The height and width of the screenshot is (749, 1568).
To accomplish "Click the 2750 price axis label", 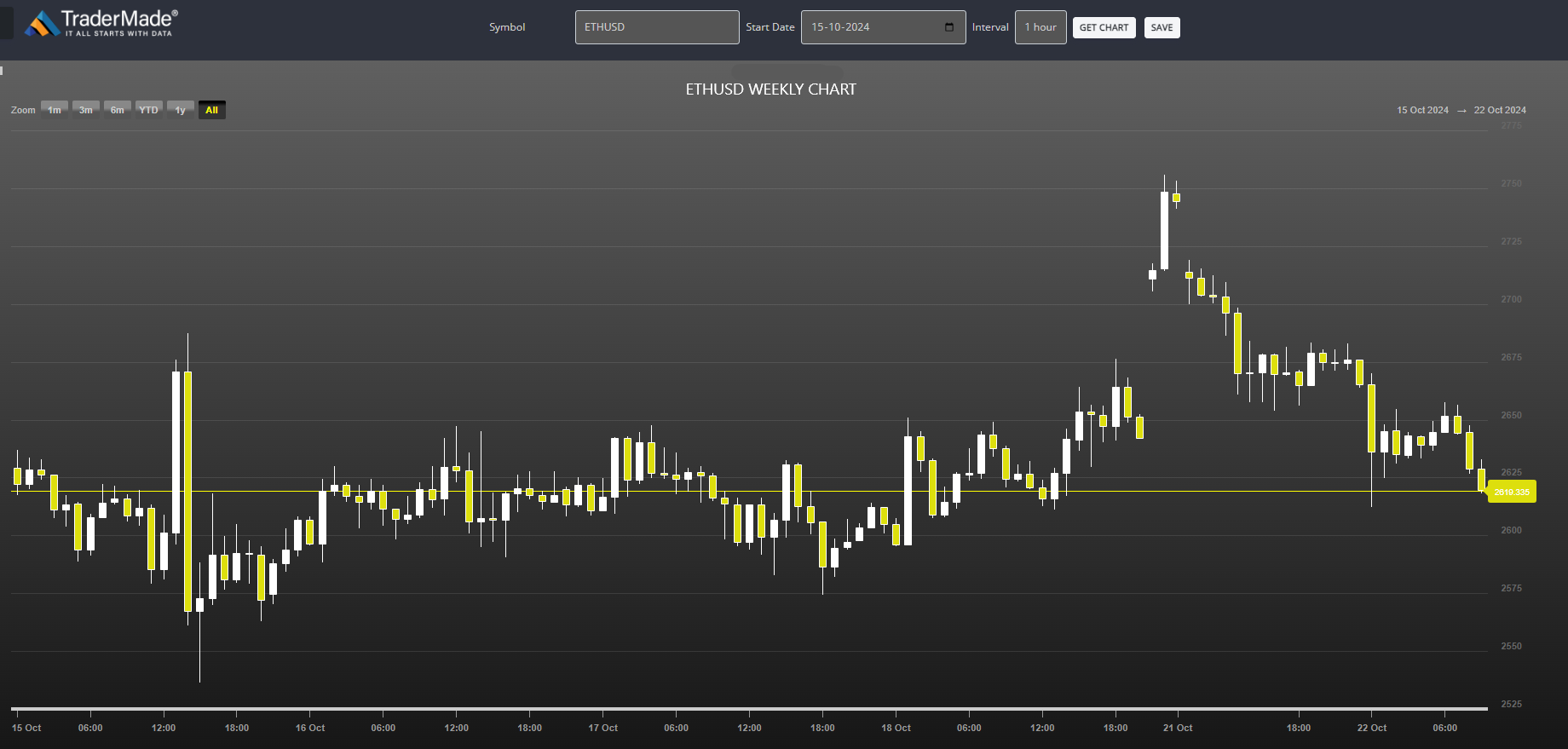I will (x=1511, y=183).
